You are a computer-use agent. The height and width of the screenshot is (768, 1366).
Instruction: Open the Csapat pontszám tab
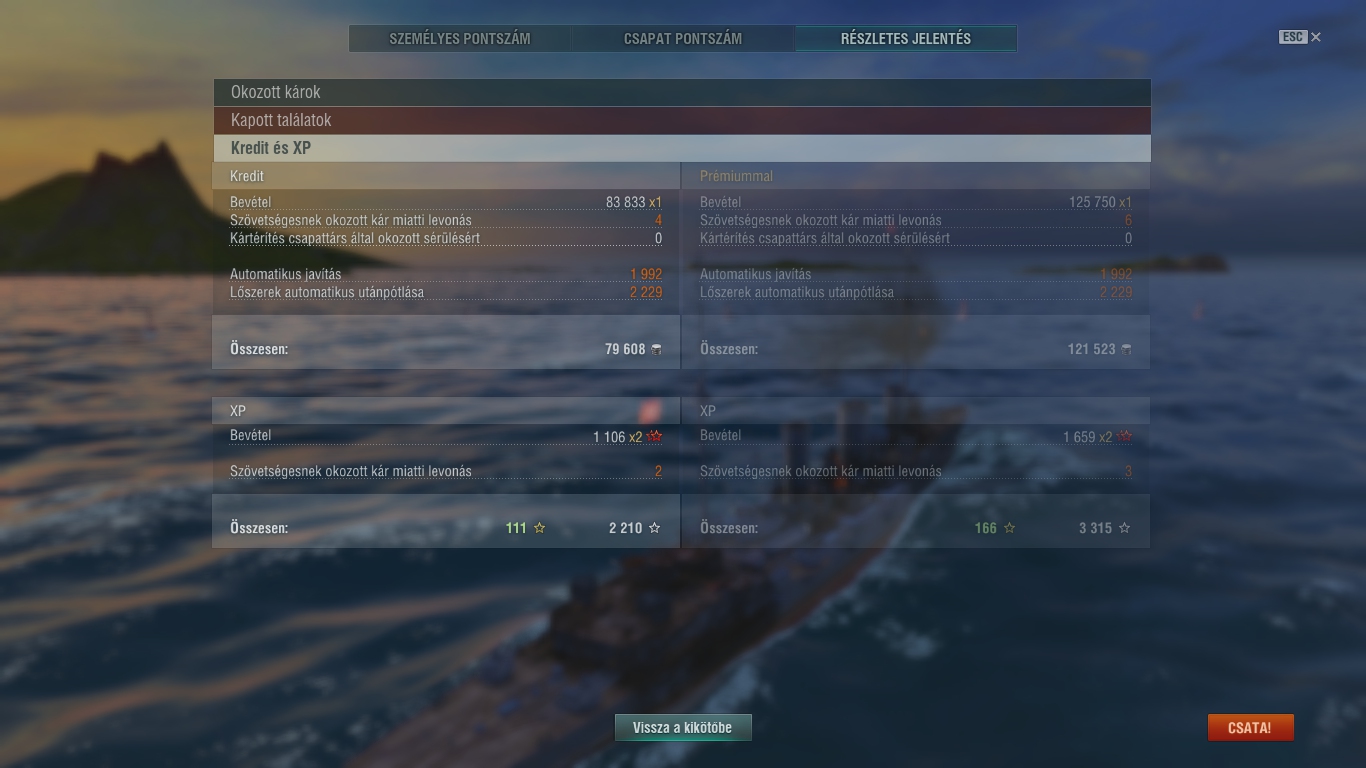tap(683, 39)
